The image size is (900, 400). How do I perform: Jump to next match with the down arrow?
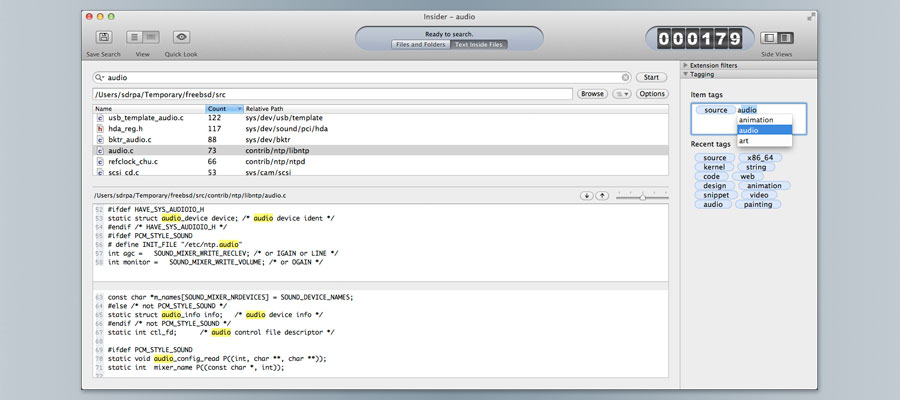pos(587,195)
